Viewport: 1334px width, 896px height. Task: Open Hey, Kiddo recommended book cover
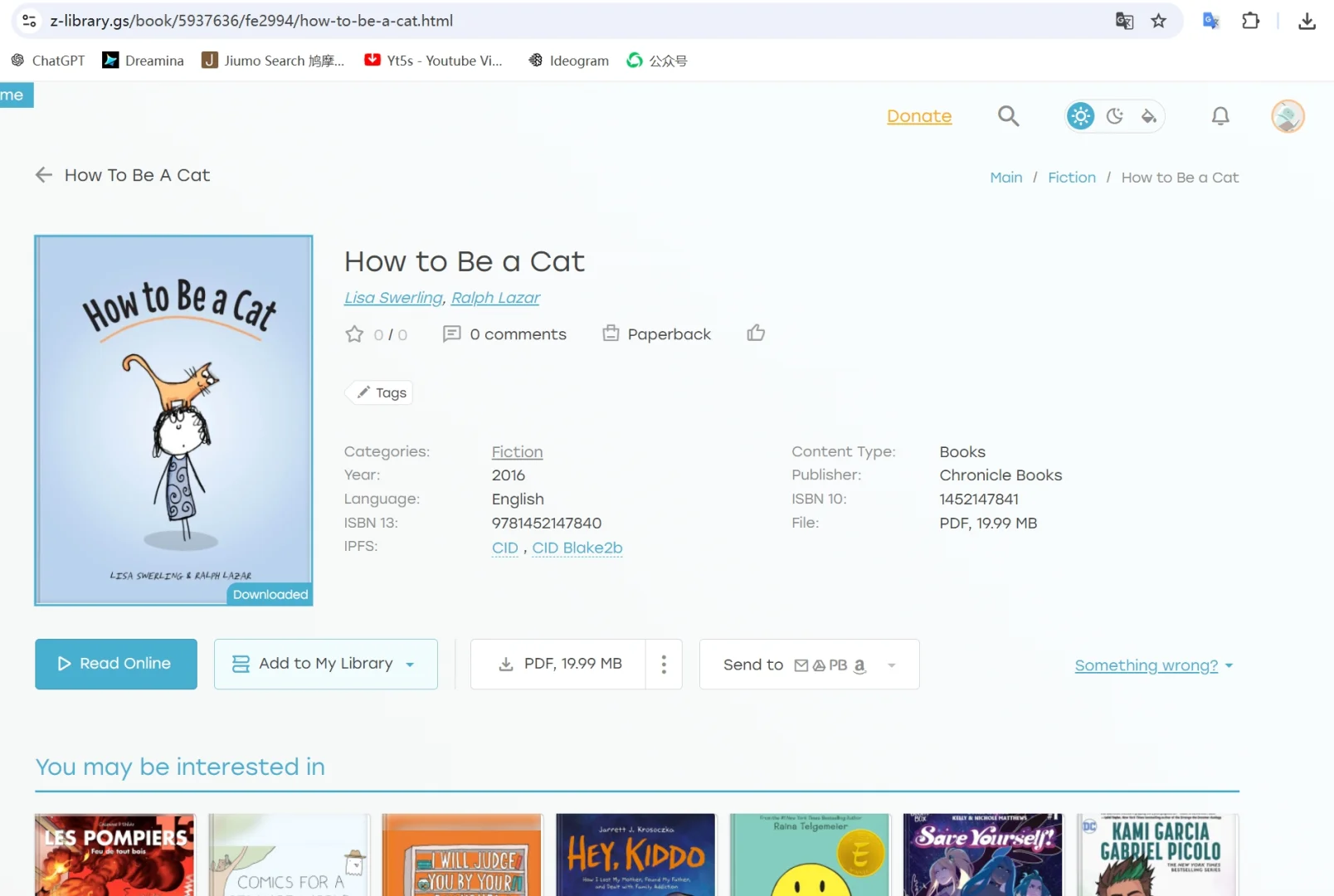[635, 855]
